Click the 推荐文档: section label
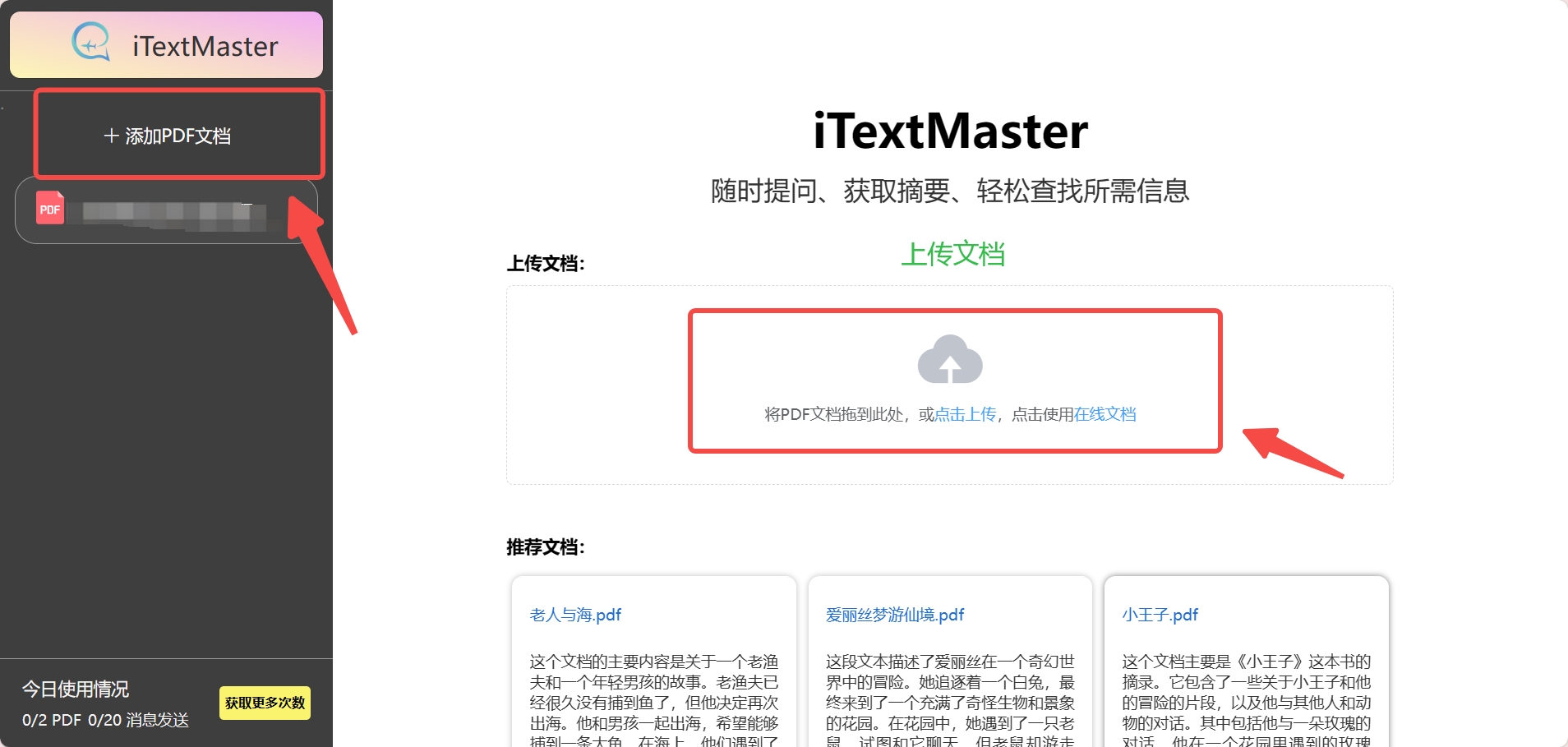This screenshot has width=1568, height=747. pos(546,547)
